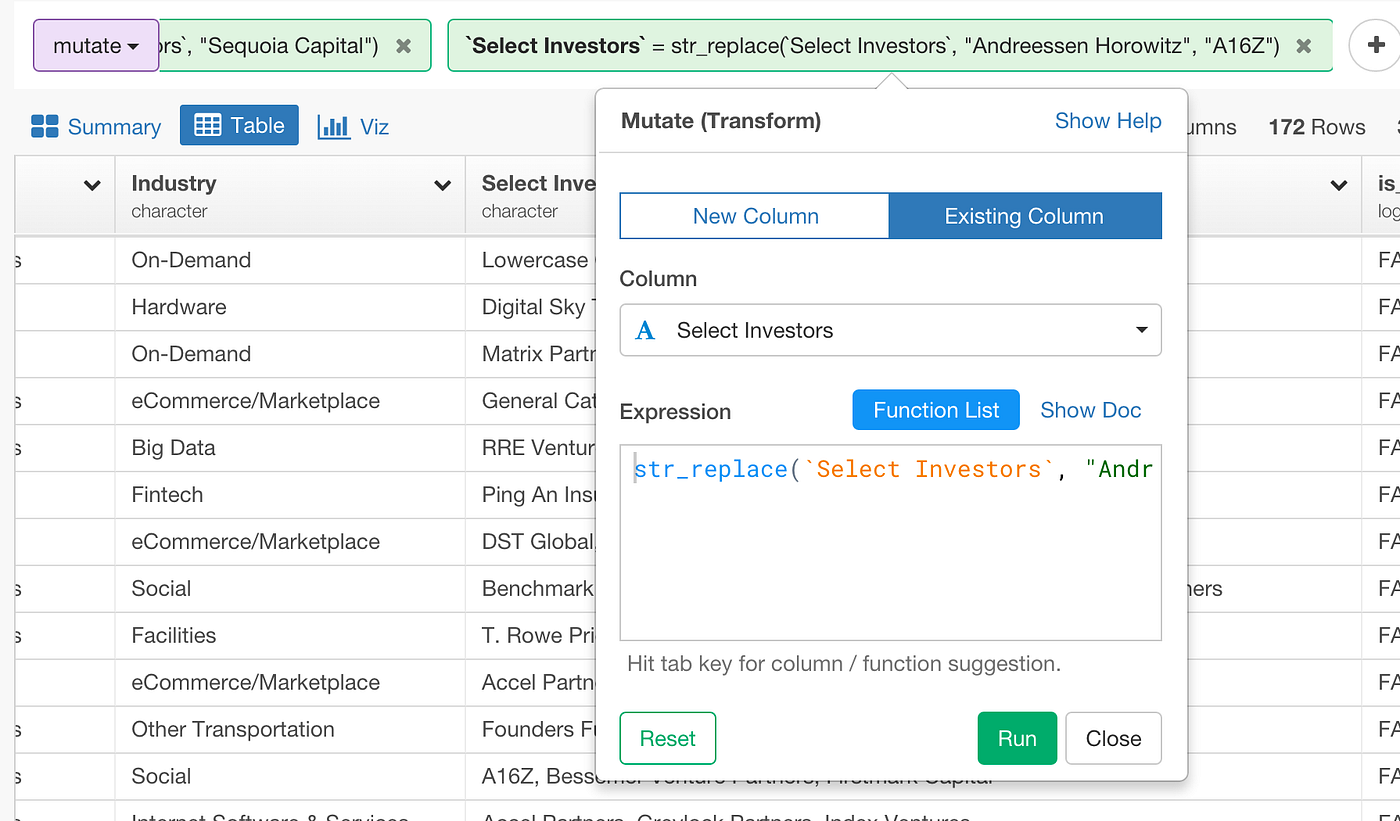The height and width of the screenshot is (821, 1400).
Task: Open the Industry column header menu
Action: [442, 185]
